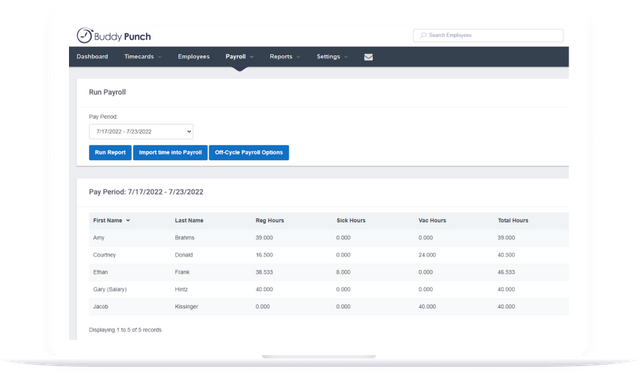Image resolution: width=640 pixels, height=380 pixels.
Task: Click Pay Period: 7/17/2022 - 7/23/2022 heading
Action: [x=146, y=192]
